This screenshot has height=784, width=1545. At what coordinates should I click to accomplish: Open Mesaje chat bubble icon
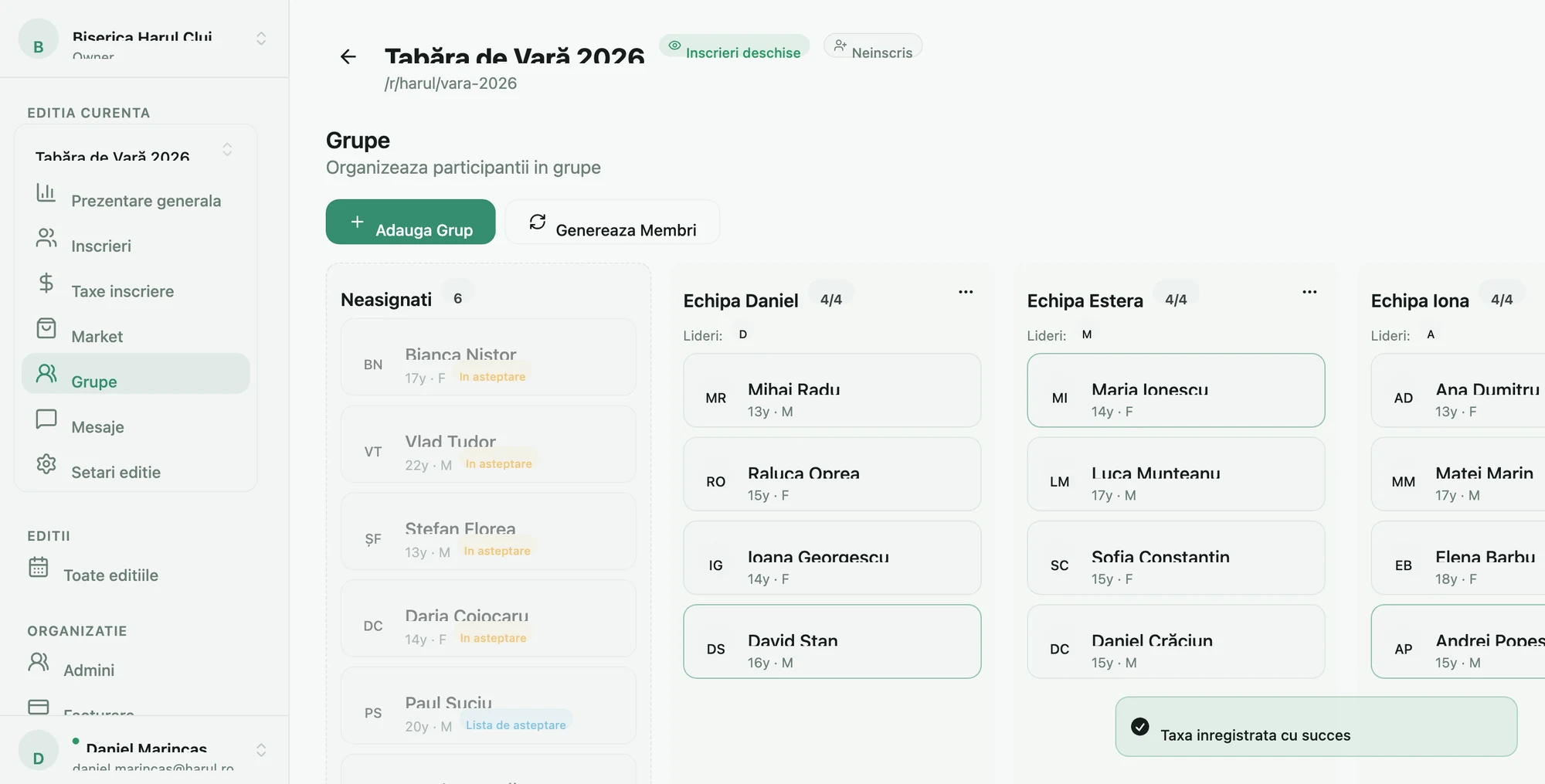tap(46, 419)
